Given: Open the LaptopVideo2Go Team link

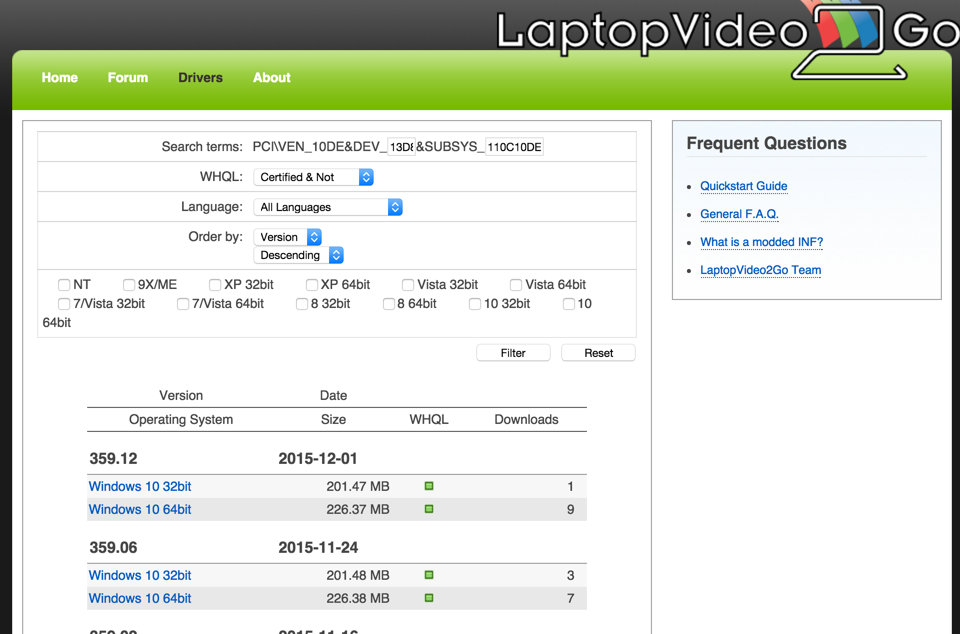Looking at the screenshot, I should [x=760, y=270].
